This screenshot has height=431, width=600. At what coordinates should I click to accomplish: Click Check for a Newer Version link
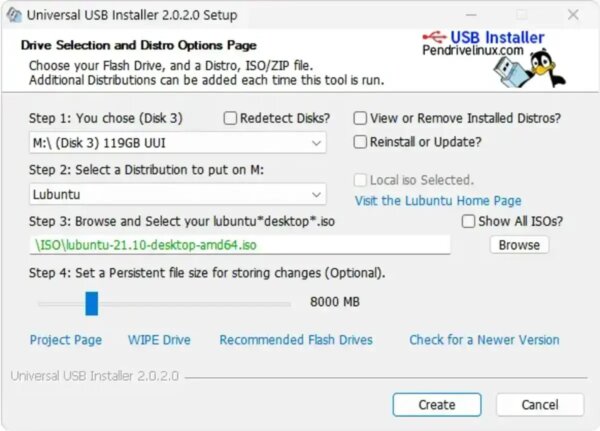coord(484,340)
